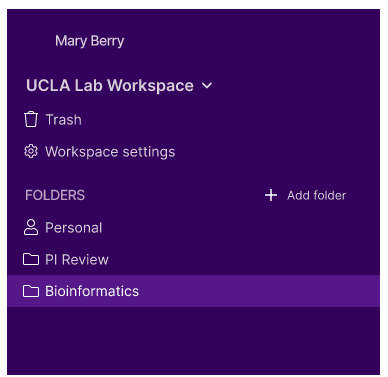The height and width of the screenshot is (377, 388).
Task: Click the Add folder text button
Action: (x=316, y=195)
